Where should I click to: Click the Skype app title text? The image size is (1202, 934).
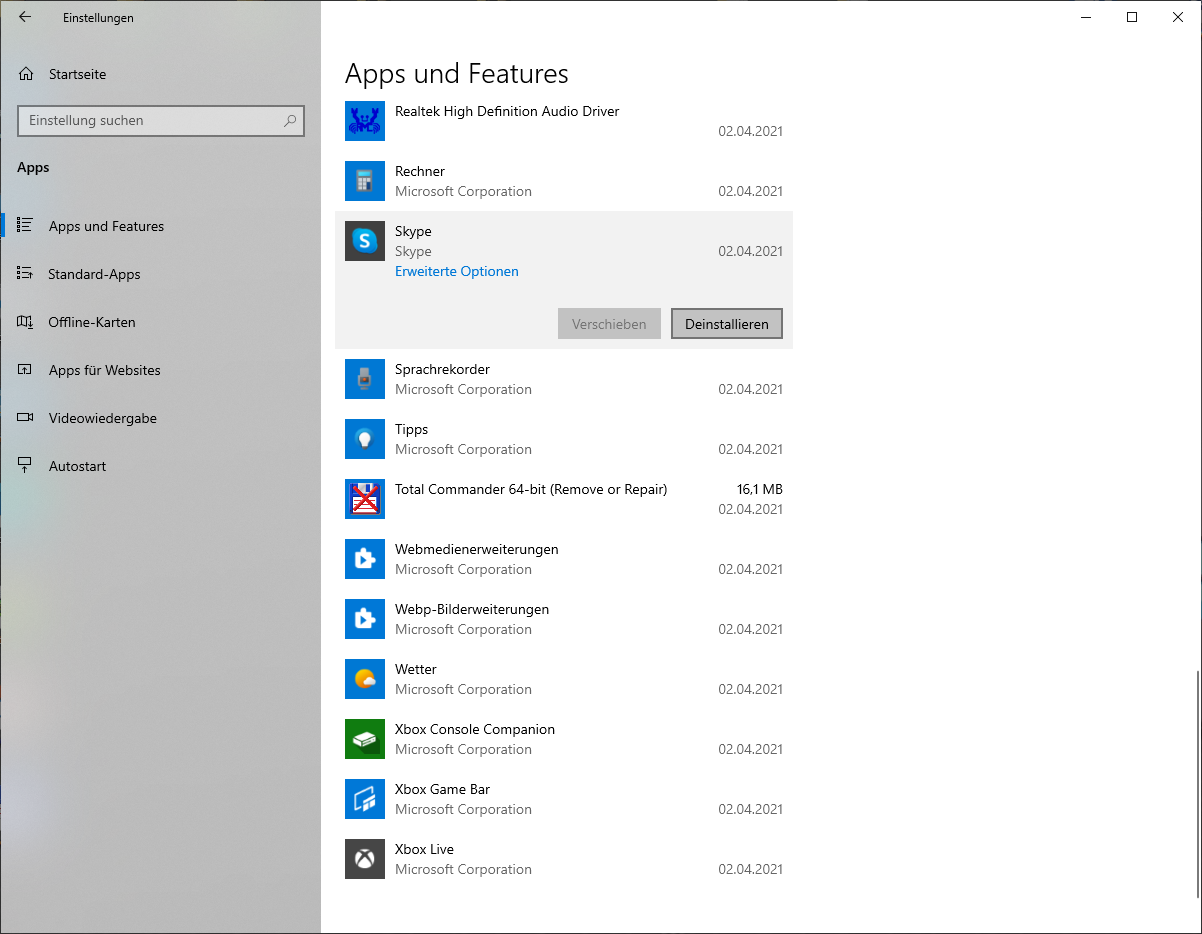tap(413, 231)
